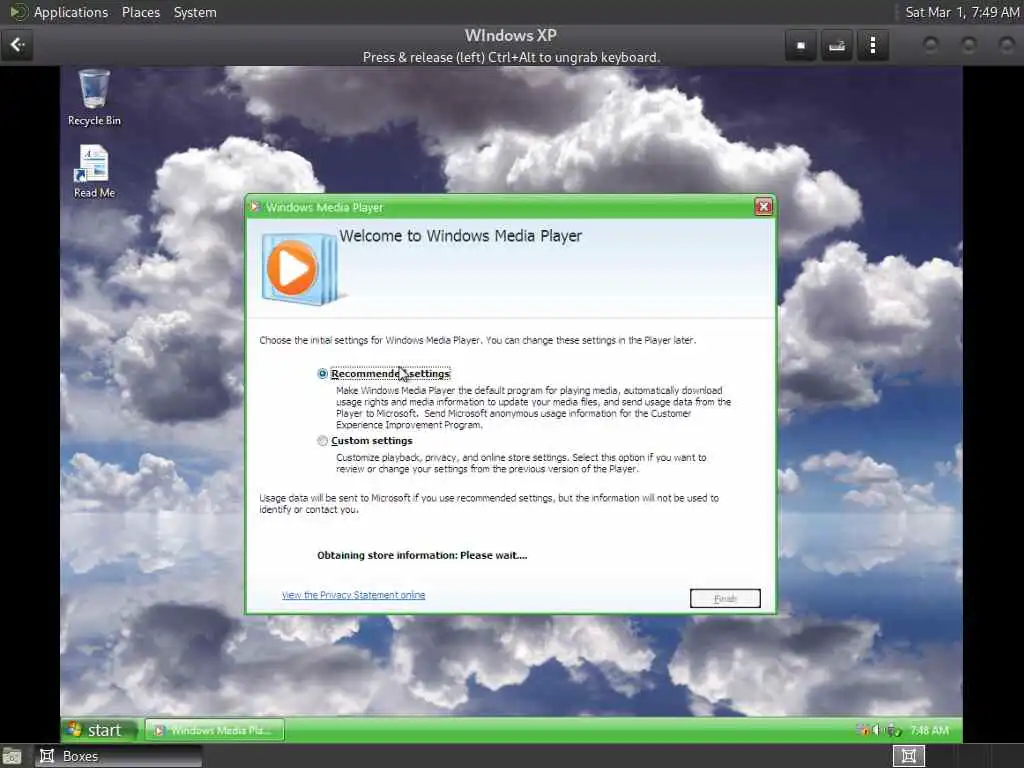Click the Boxes back arrow button
The height and width of the screenshot is (768, 1024).
point(17,44)
